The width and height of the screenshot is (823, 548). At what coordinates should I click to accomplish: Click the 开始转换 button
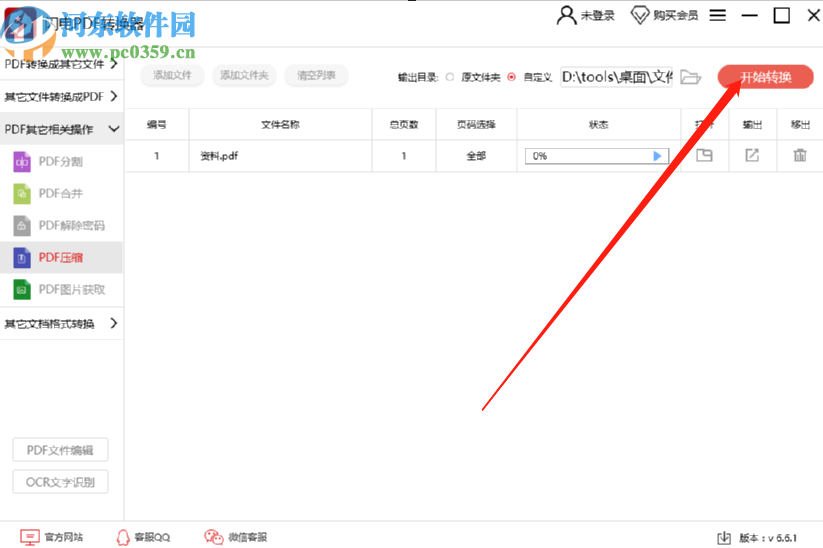click(x=766, y=77)
